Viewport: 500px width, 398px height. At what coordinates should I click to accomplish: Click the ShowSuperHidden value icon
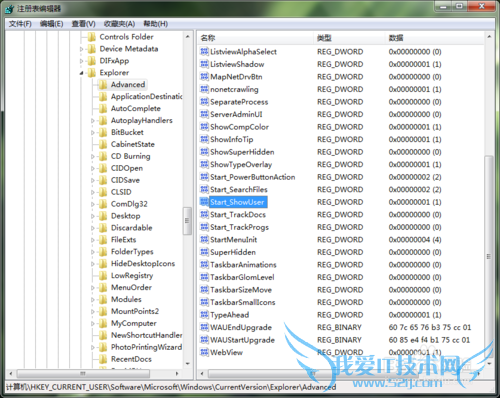coord(204,152)
